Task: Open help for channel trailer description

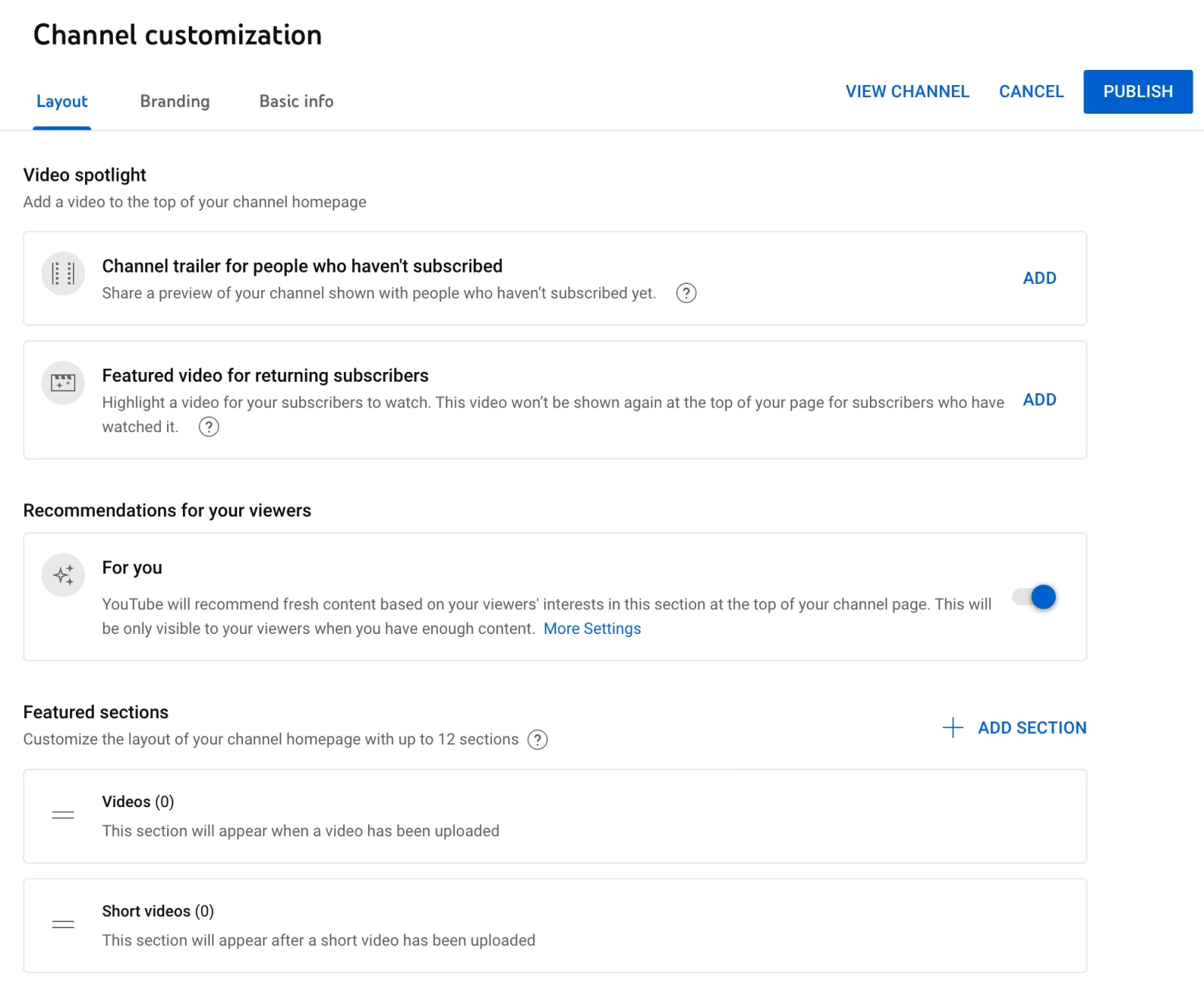Action: click(x=686, y=293)
